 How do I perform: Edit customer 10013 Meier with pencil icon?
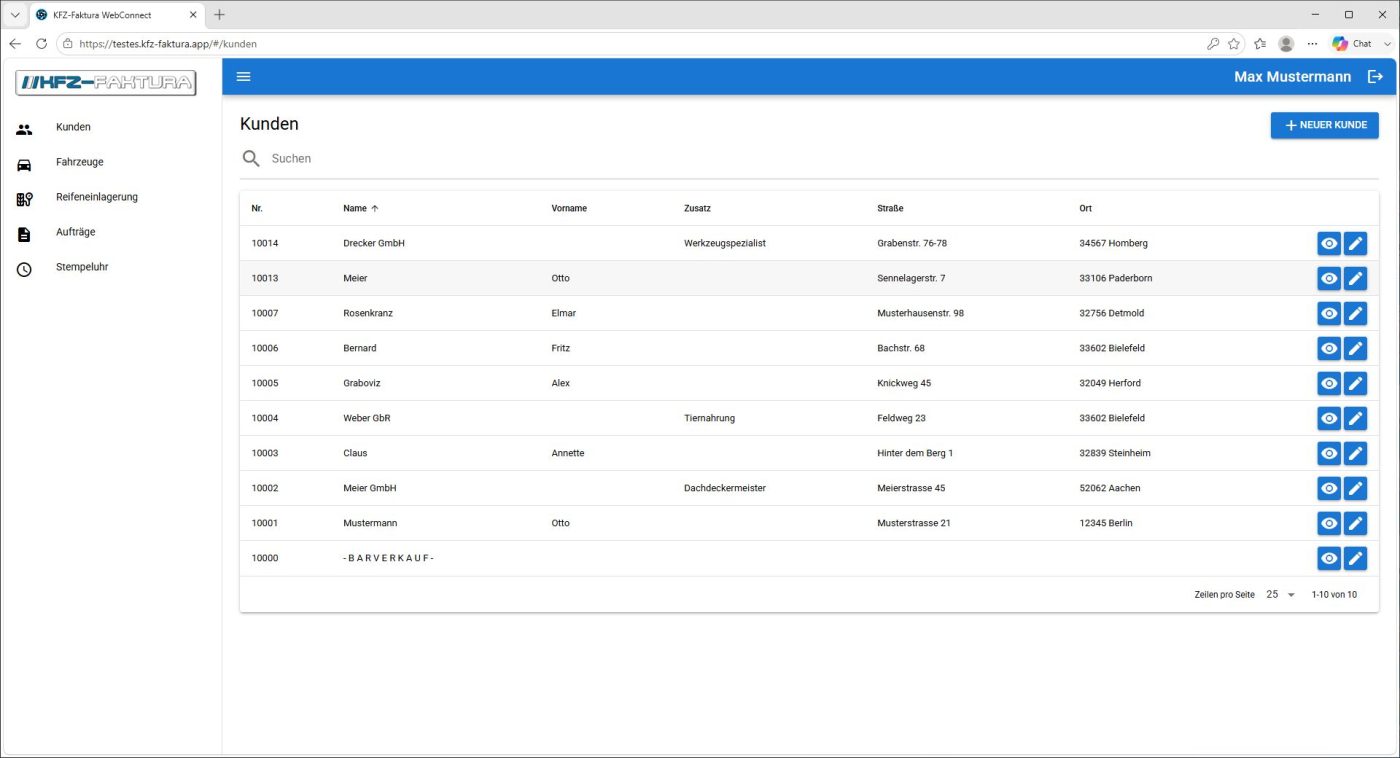tap(1355, 278)
